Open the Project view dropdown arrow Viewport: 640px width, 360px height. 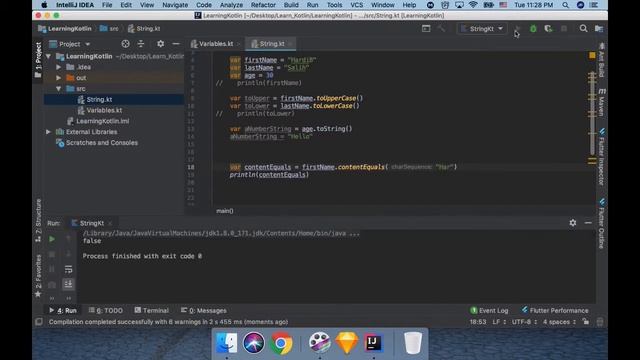pos(88,44)
